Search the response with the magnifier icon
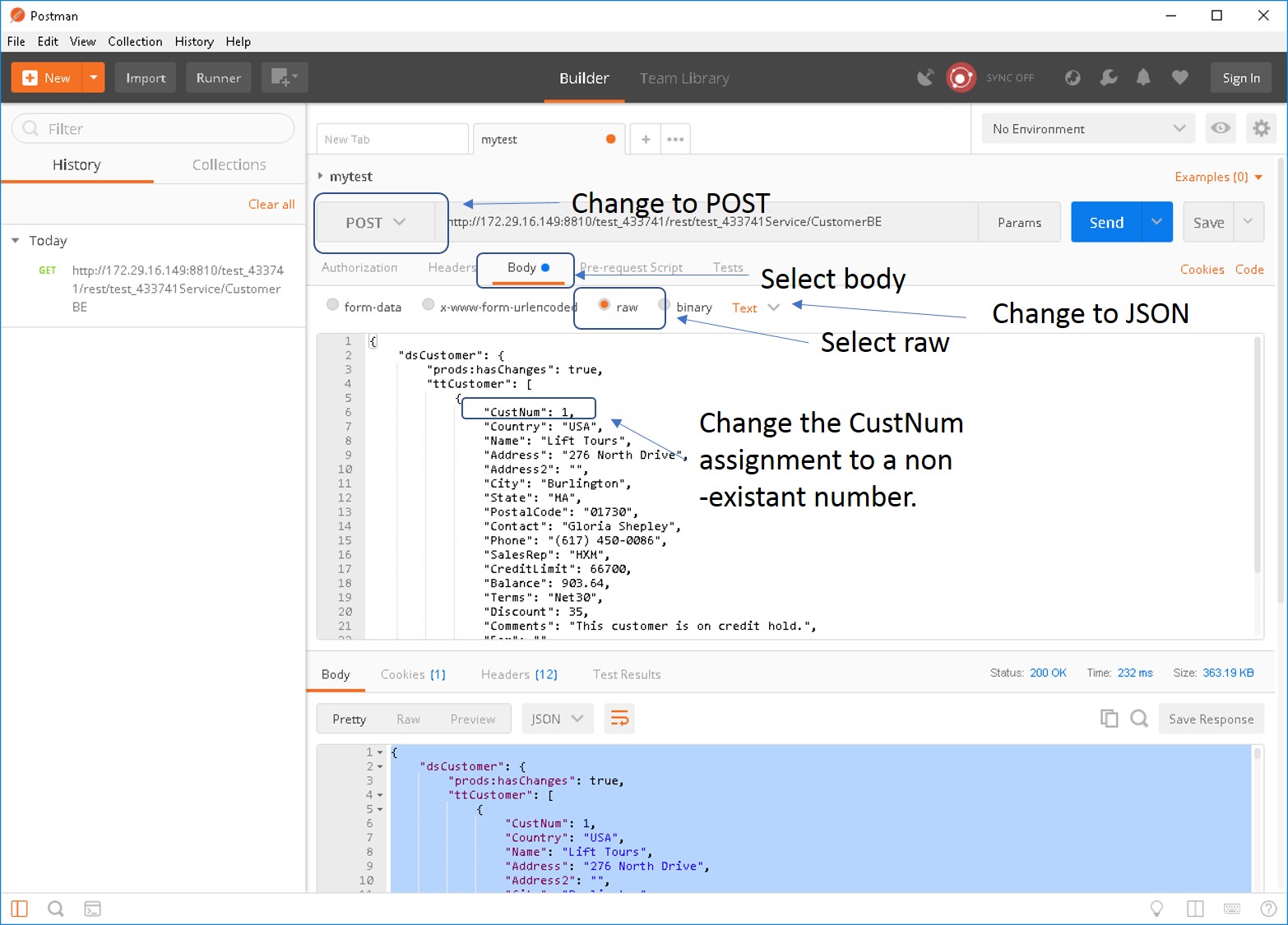1288x925 pixels. pyautogui.click(x=1139, y=719)
